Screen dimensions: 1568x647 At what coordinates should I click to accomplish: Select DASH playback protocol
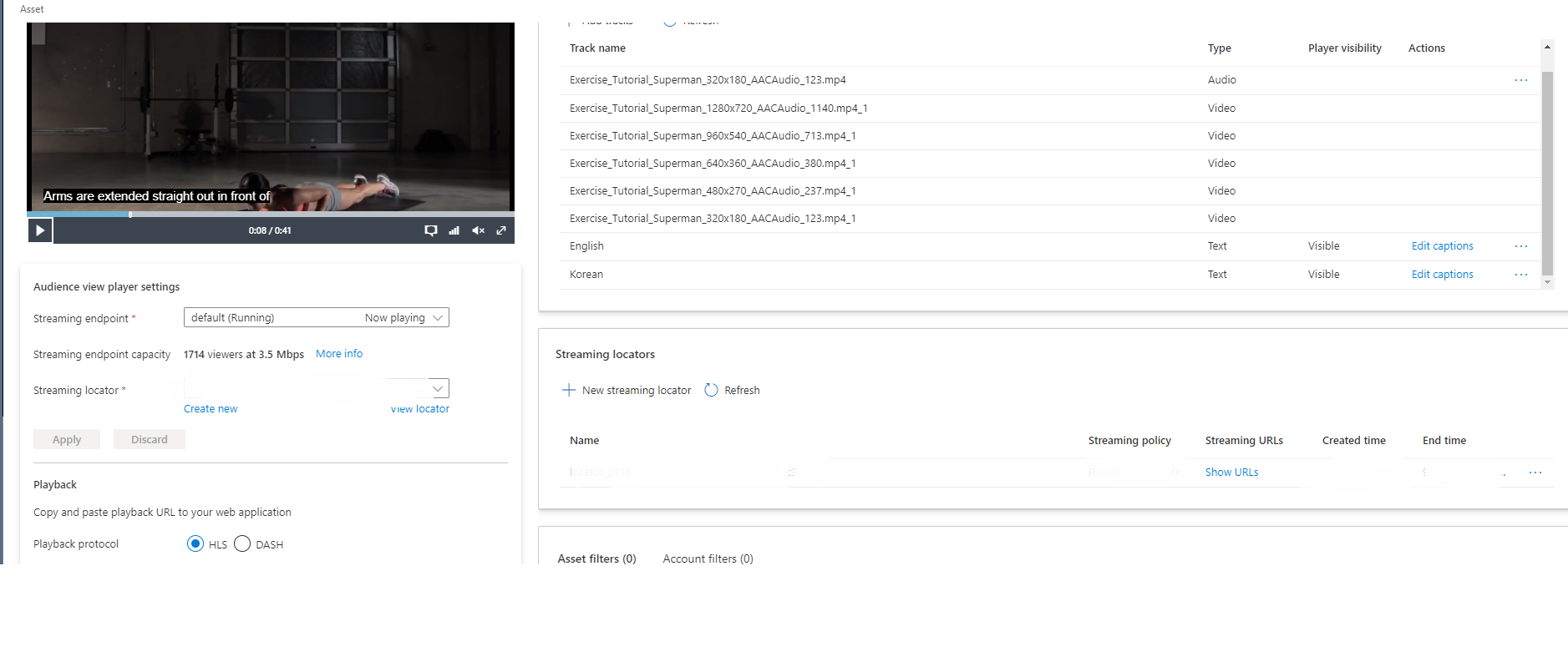242,544
